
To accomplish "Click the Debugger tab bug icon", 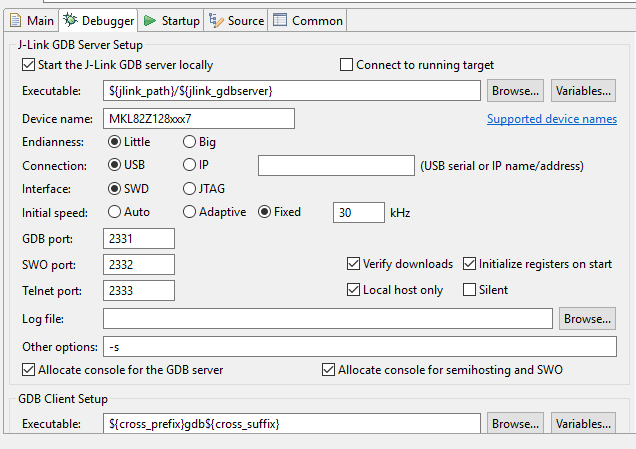I will click(x=70, y=20).
